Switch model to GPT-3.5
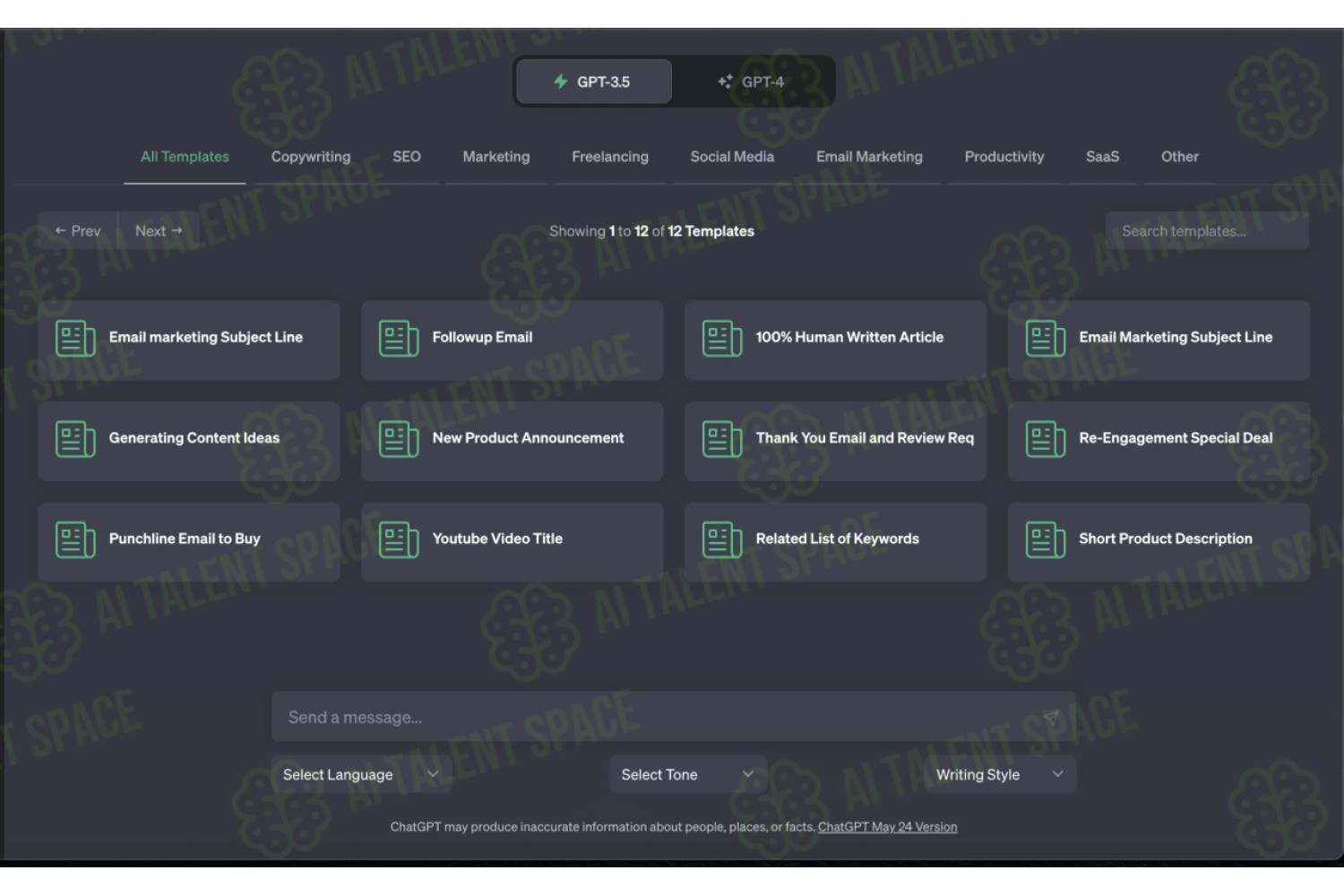 click(594, 82)
